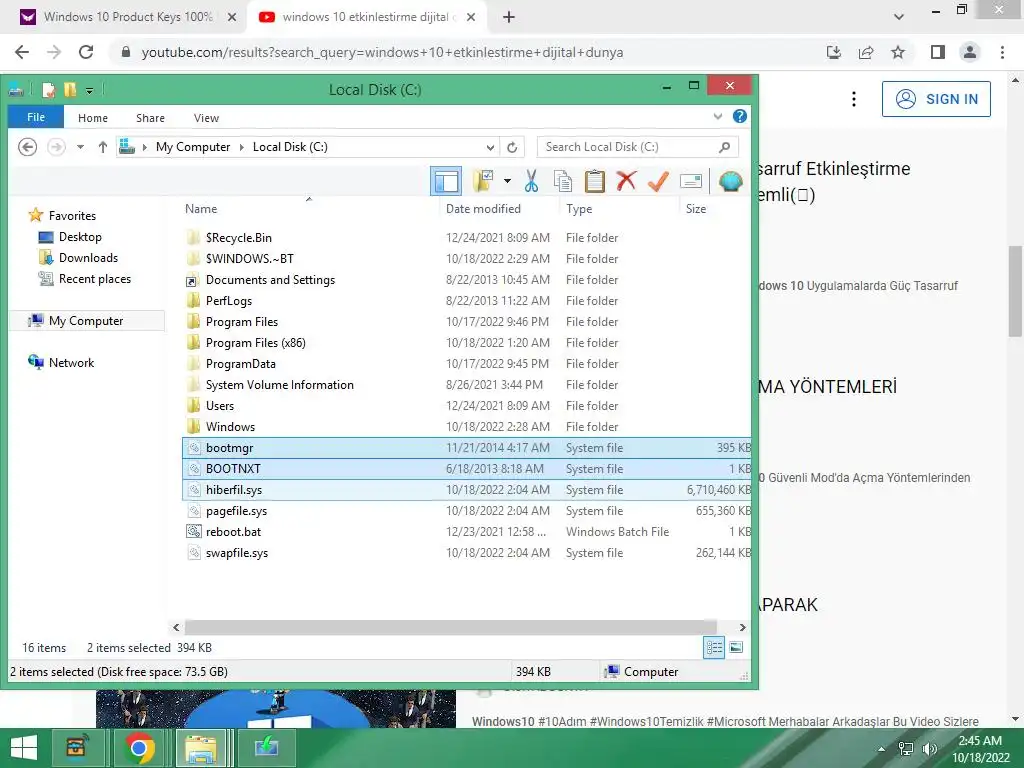The width and height of the screenshot is (1024, 768).
Task: Click My Computer in the address breadcrumb
Action: [x=193, y=147]
